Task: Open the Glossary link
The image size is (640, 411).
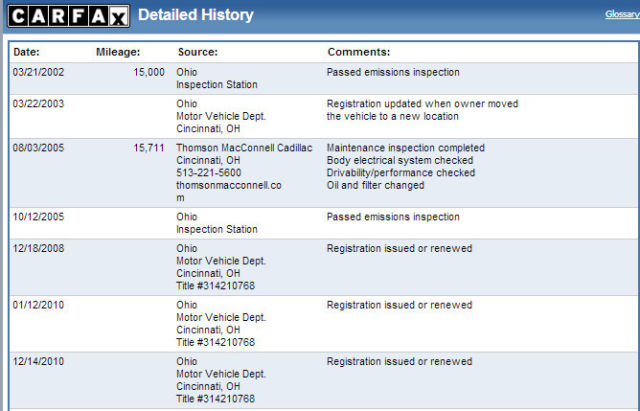Action: coord(622,14)
